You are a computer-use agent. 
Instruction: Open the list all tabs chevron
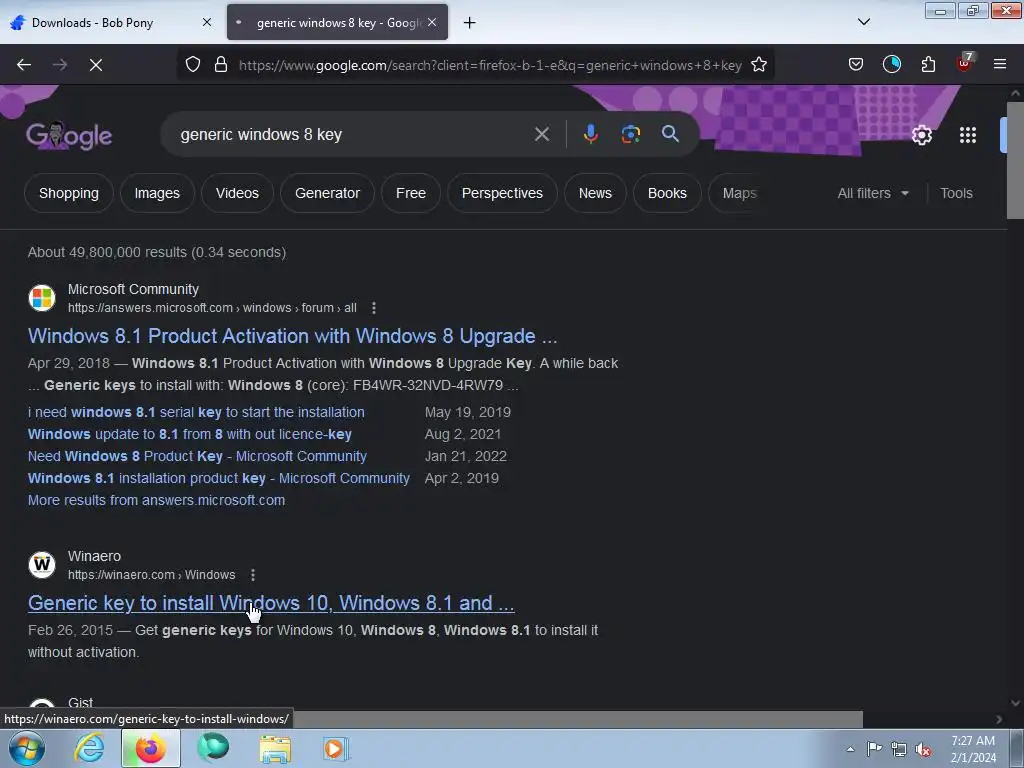863,22
